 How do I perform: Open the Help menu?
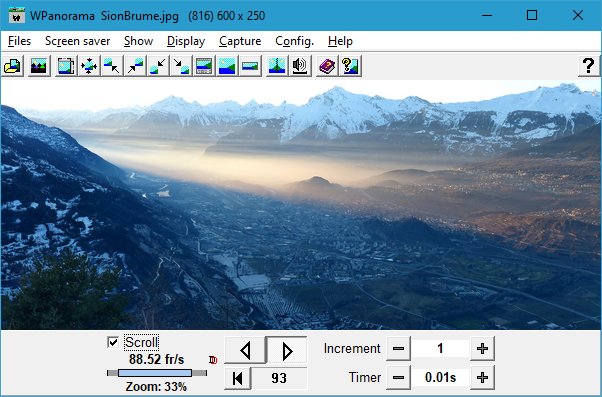pyautogui.click(x=340, y=41)
